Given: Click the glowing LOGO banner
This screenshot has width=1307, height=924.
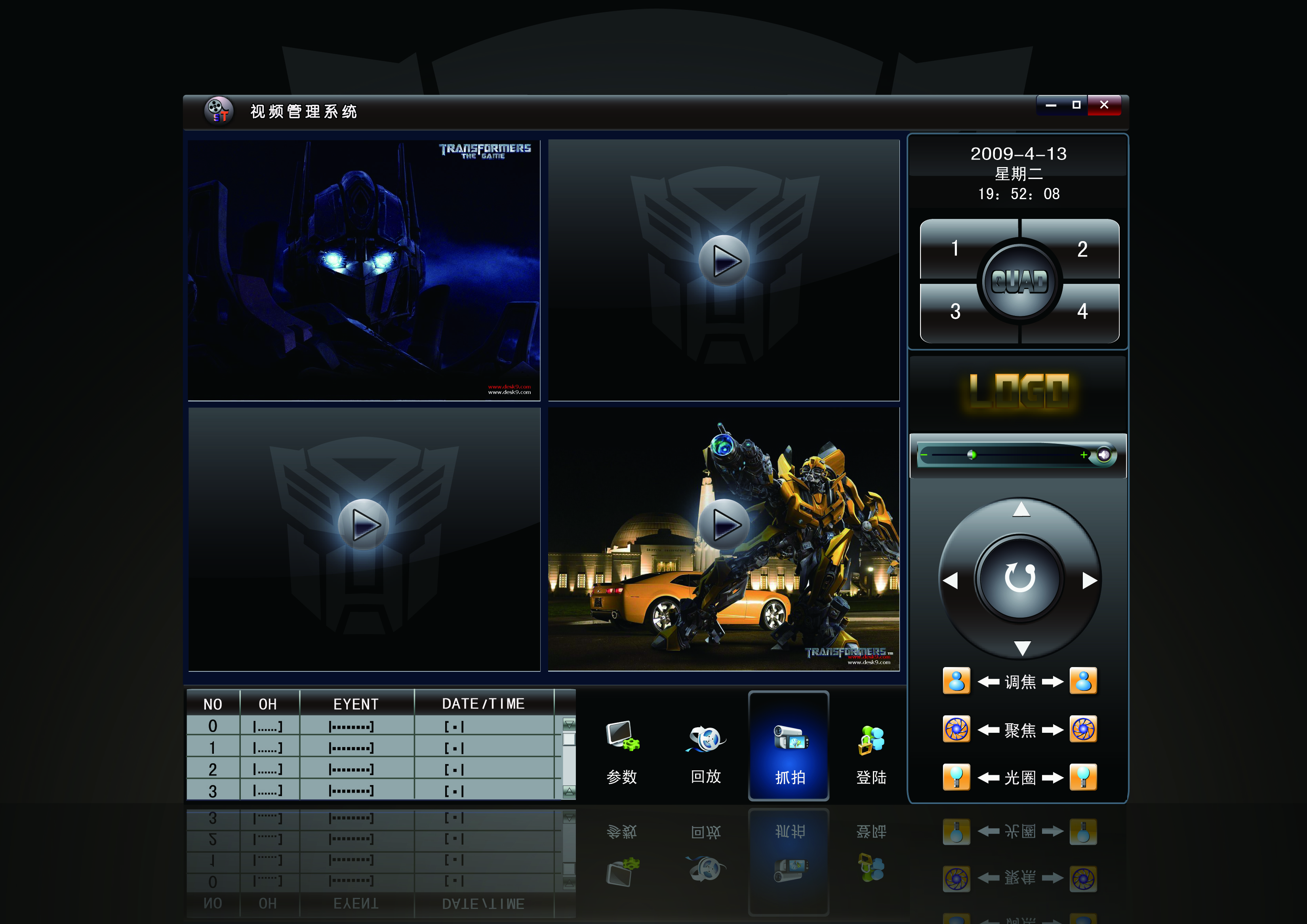Looking at the screenshot, I should [x=1019, y=392].
